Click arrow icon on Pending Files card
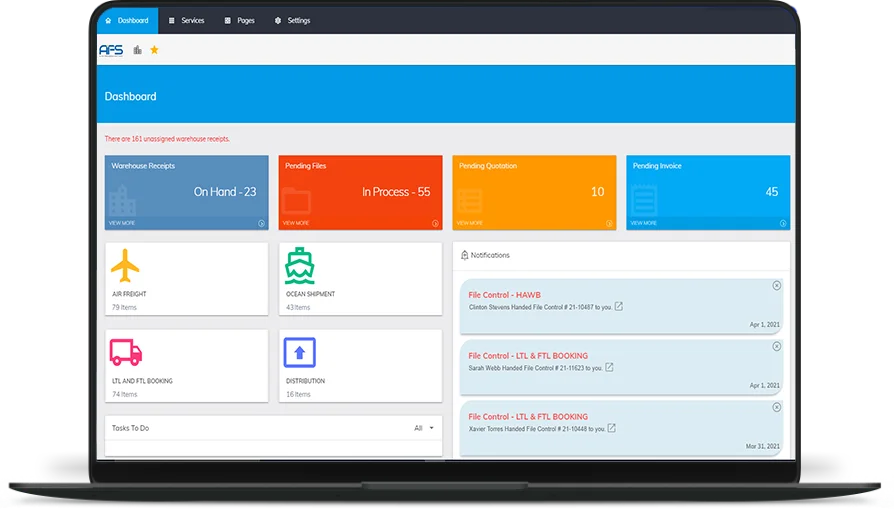 [x=435, y=224]
